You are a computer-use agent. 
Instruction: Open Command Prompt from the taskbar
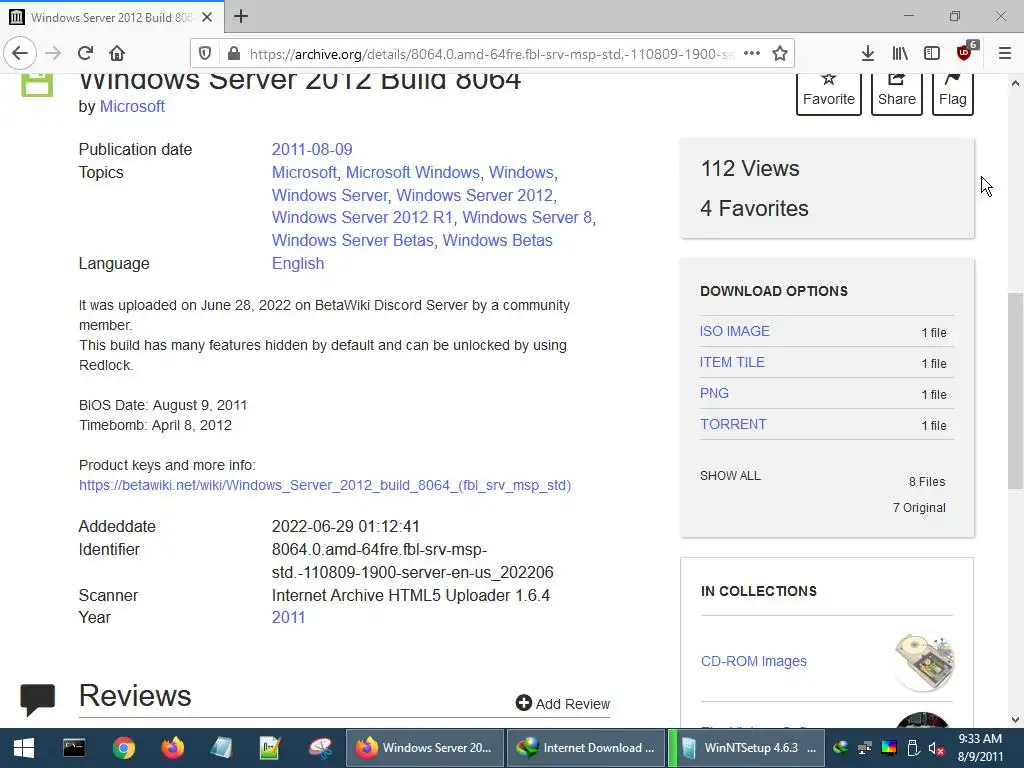pos(74,748)
